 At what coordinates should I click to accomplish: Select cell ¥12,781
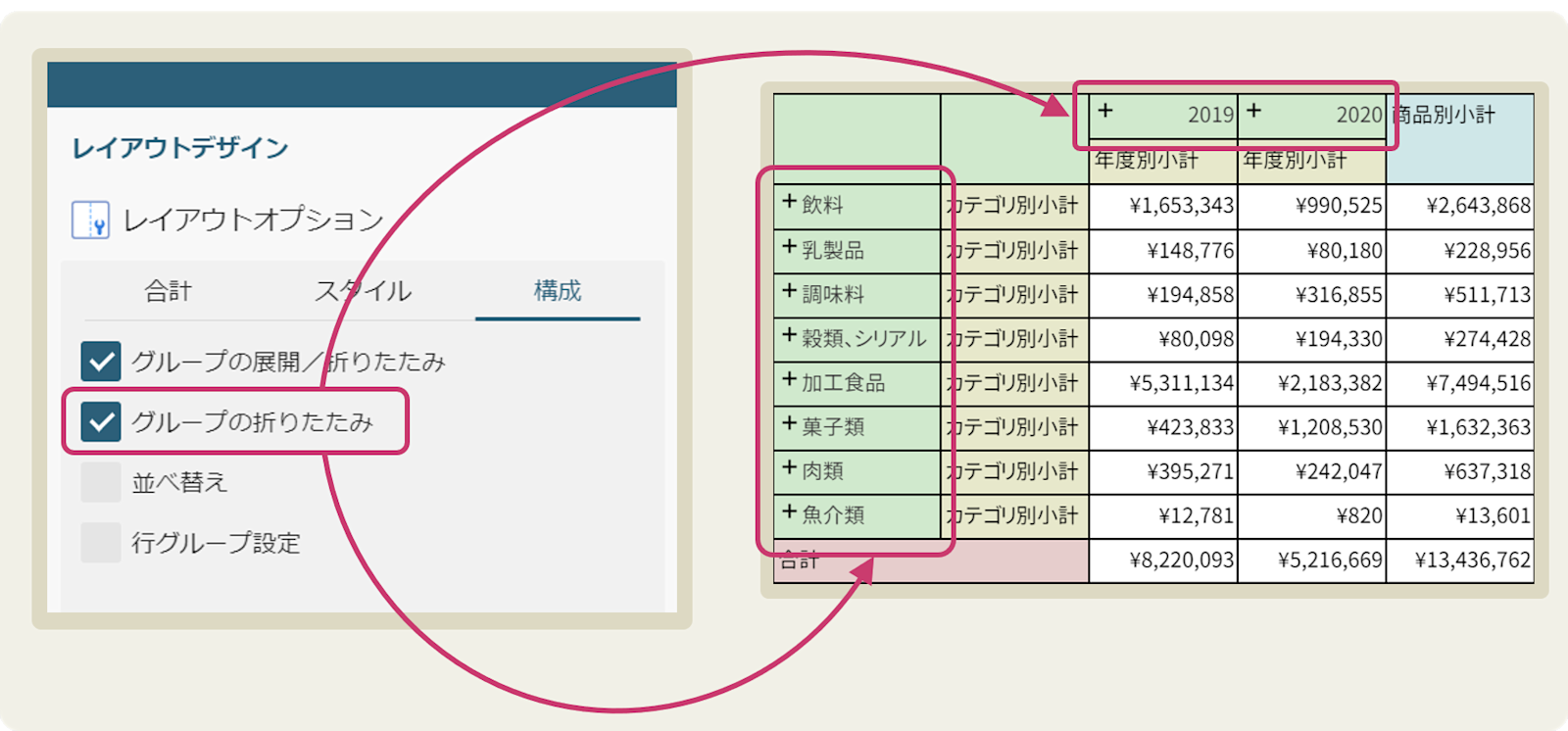pyautogui.click(x=1163, y=515)
